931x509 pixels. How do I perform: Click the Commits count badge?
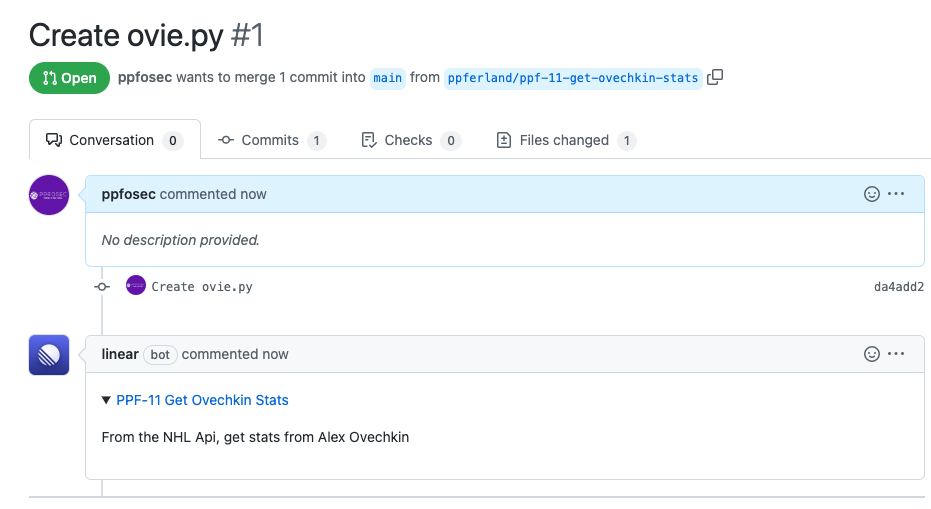316,141
